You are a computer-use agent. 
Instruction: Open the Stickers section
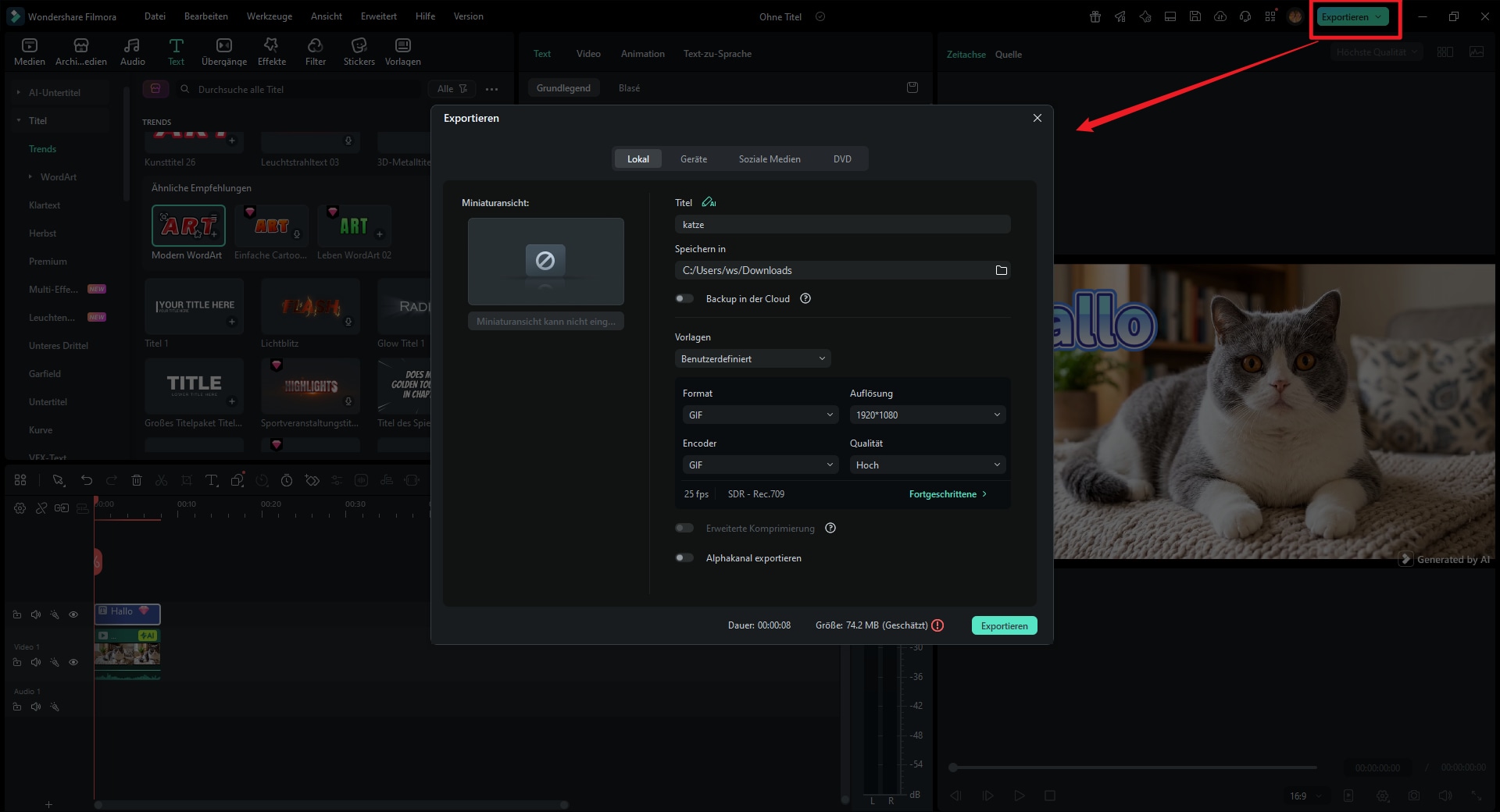359,52
